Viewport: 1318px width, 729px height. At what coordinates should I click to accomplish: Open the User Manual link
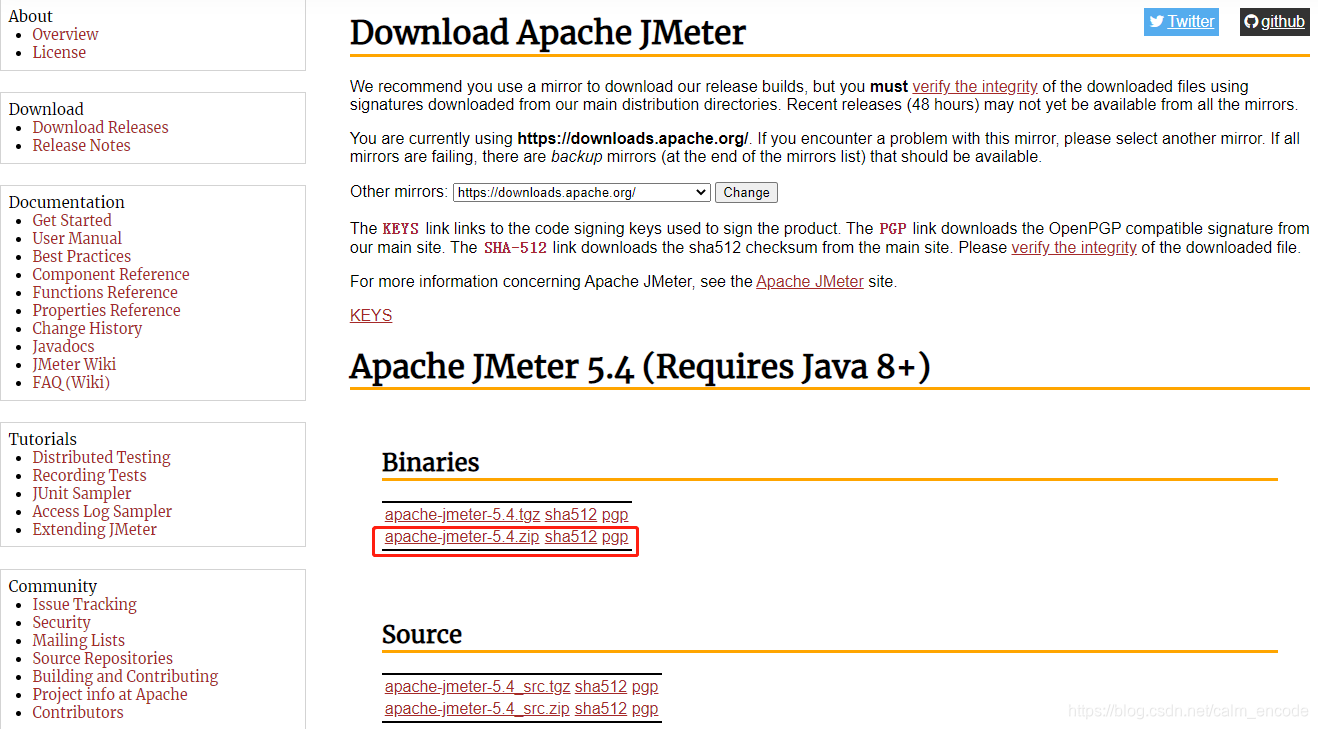[77, 239]
